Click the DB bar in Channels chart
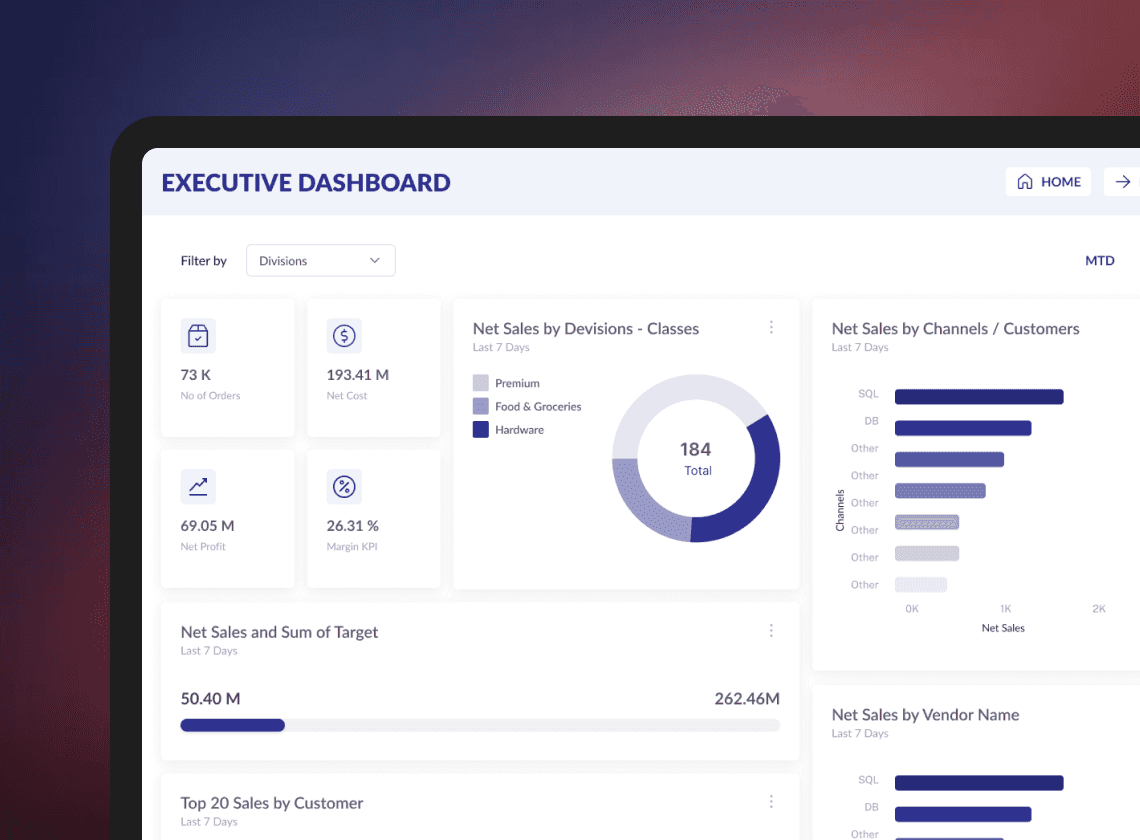 963,428
